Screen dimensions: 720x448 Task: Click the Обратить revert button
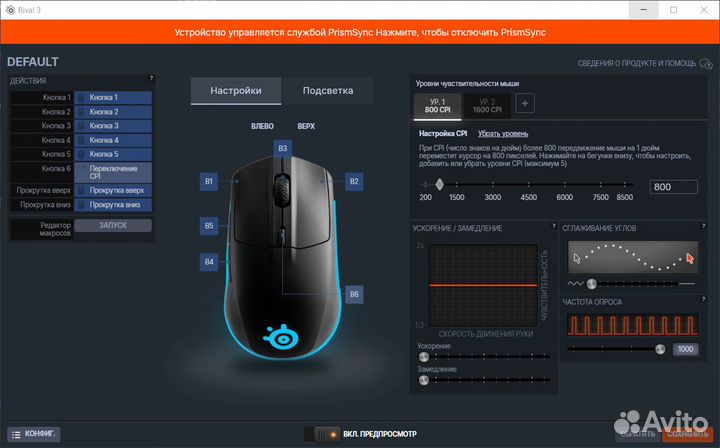click(x=638, y=434)
